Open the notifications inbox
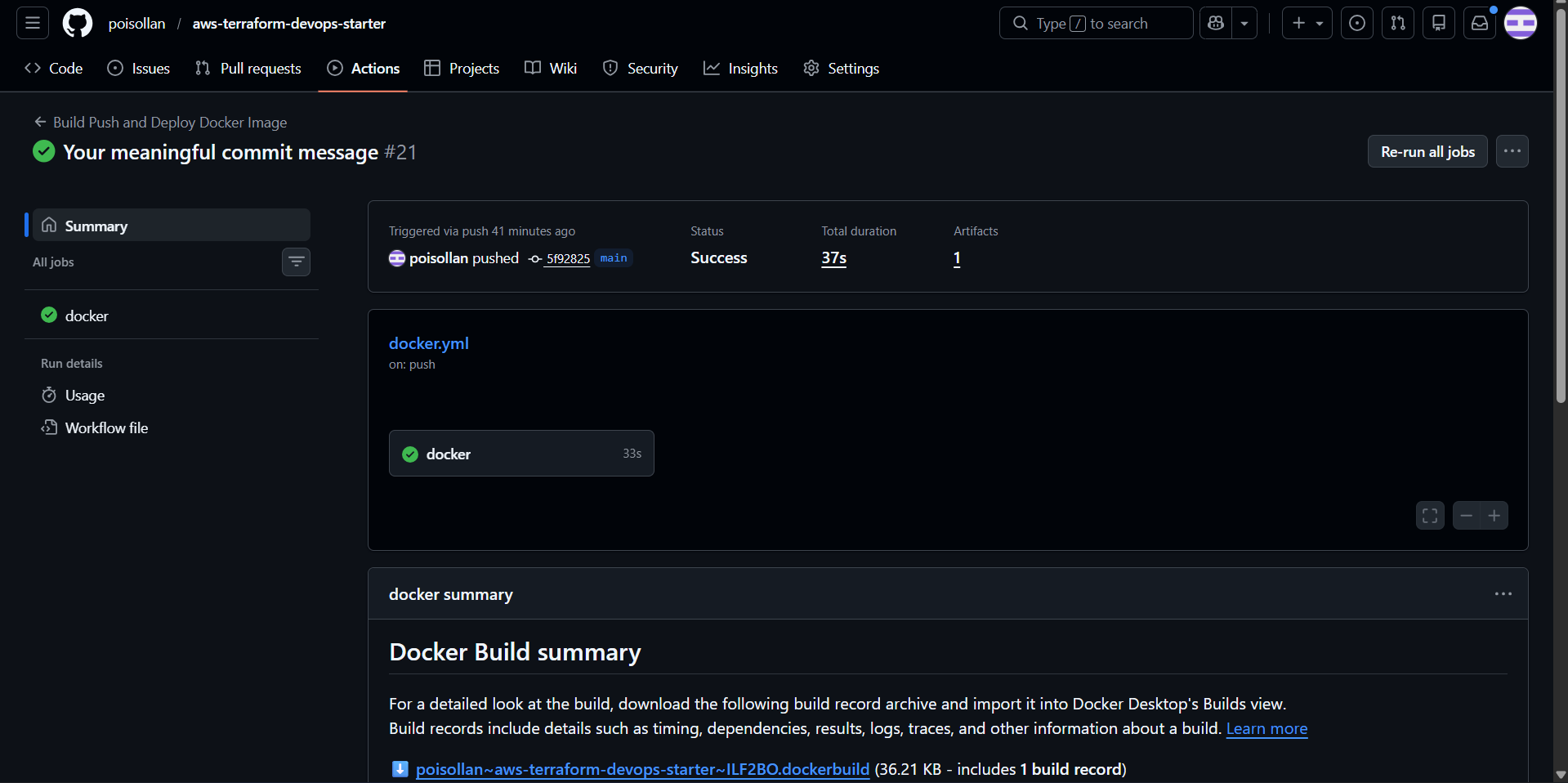 (1479, 23)
